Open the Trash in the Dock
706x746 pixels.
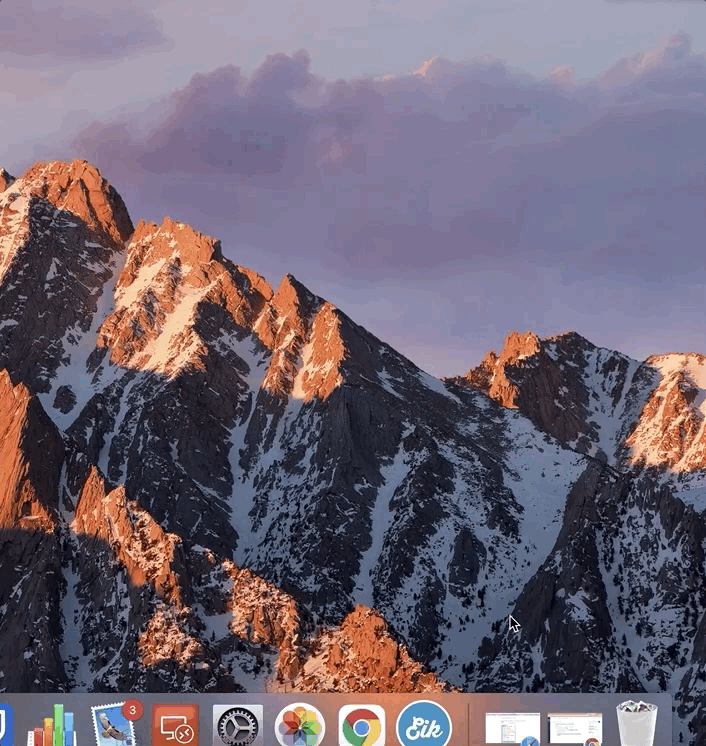click(x=636, y=725)
